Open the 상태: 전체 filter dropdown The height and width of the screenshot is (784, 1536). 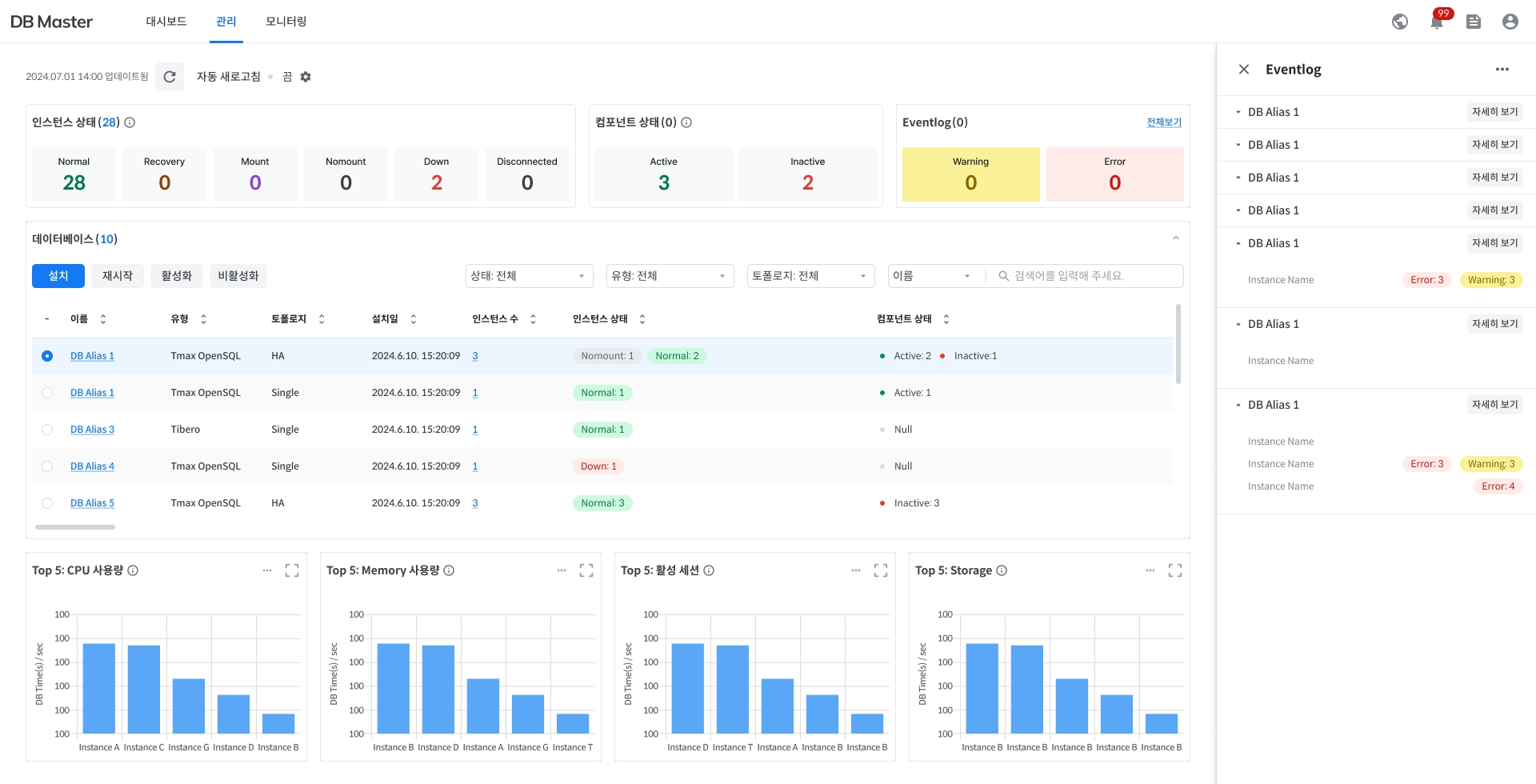(529, 276)
